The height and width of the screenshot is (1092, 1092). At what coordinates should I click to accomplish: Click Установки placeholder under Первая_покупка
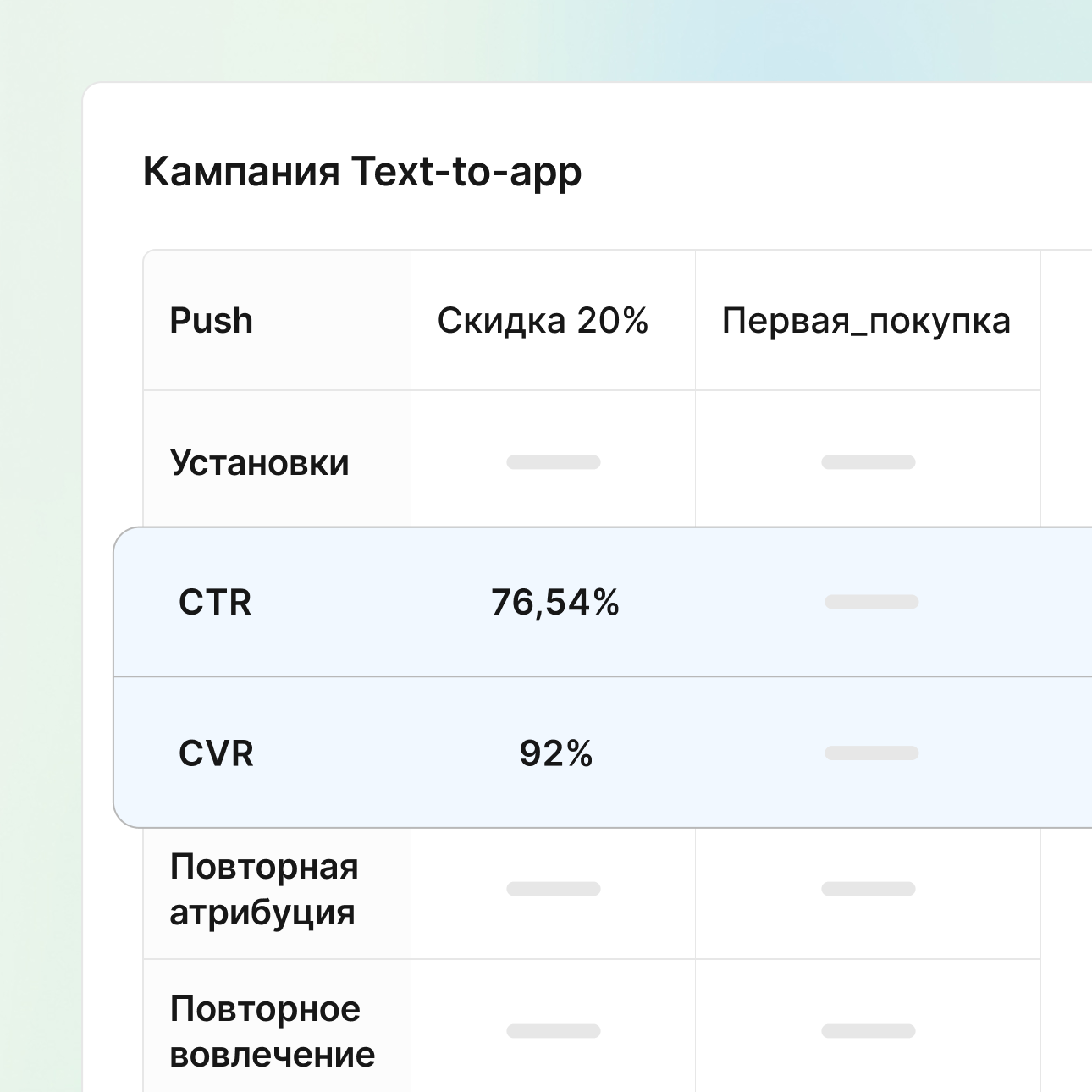(x=869, y=462)
